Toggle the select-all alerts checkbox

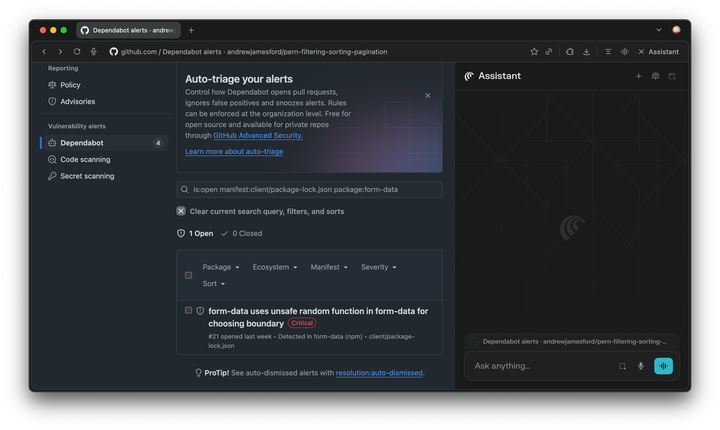[188, 275]
